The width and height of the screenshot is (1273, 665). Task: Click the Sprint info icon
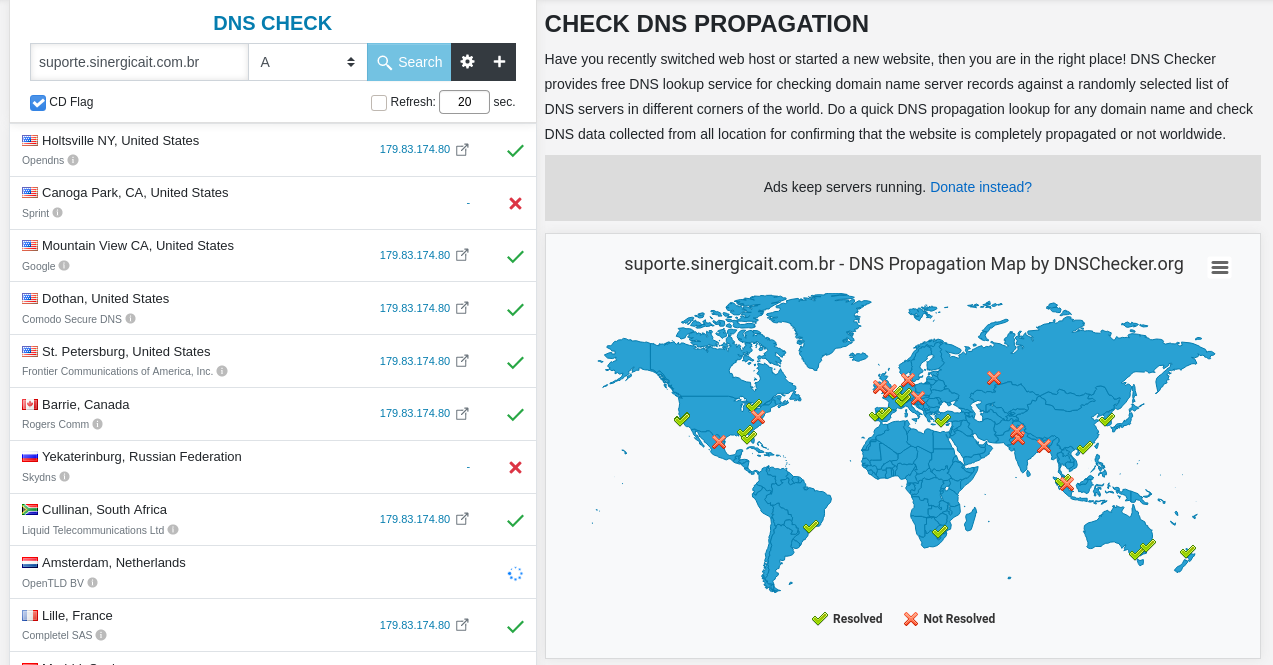pos(57,213)
